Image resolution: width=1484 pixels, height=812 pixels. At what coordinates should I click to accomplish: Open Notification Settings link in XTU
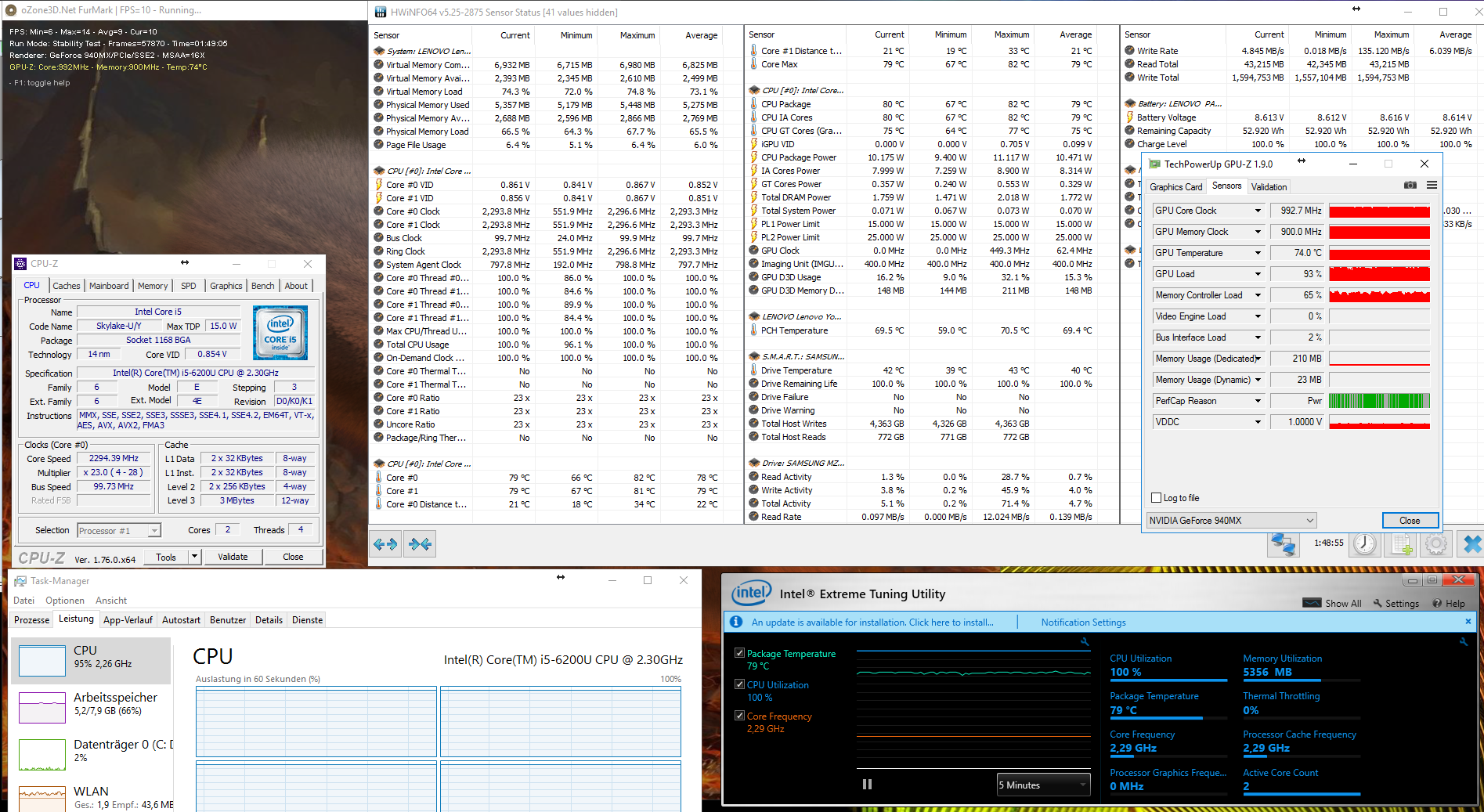pos(1083,623)
